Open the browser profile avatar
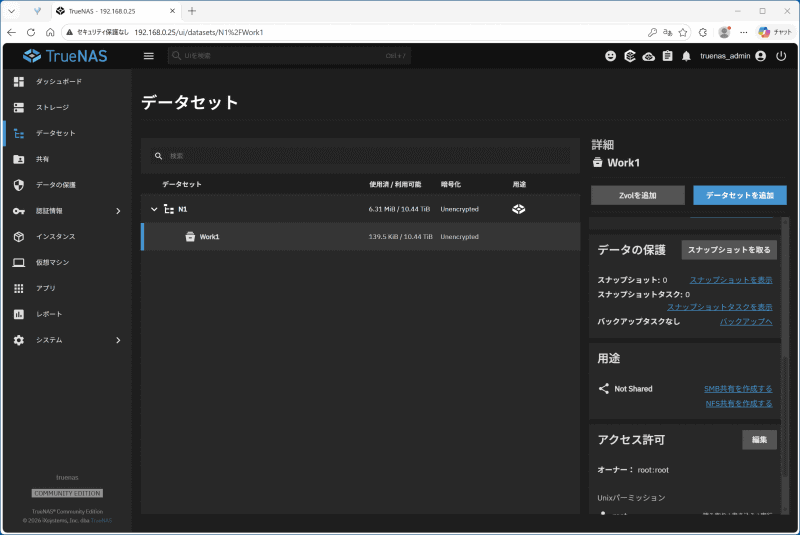800x535 pixels. click(724, 32)
